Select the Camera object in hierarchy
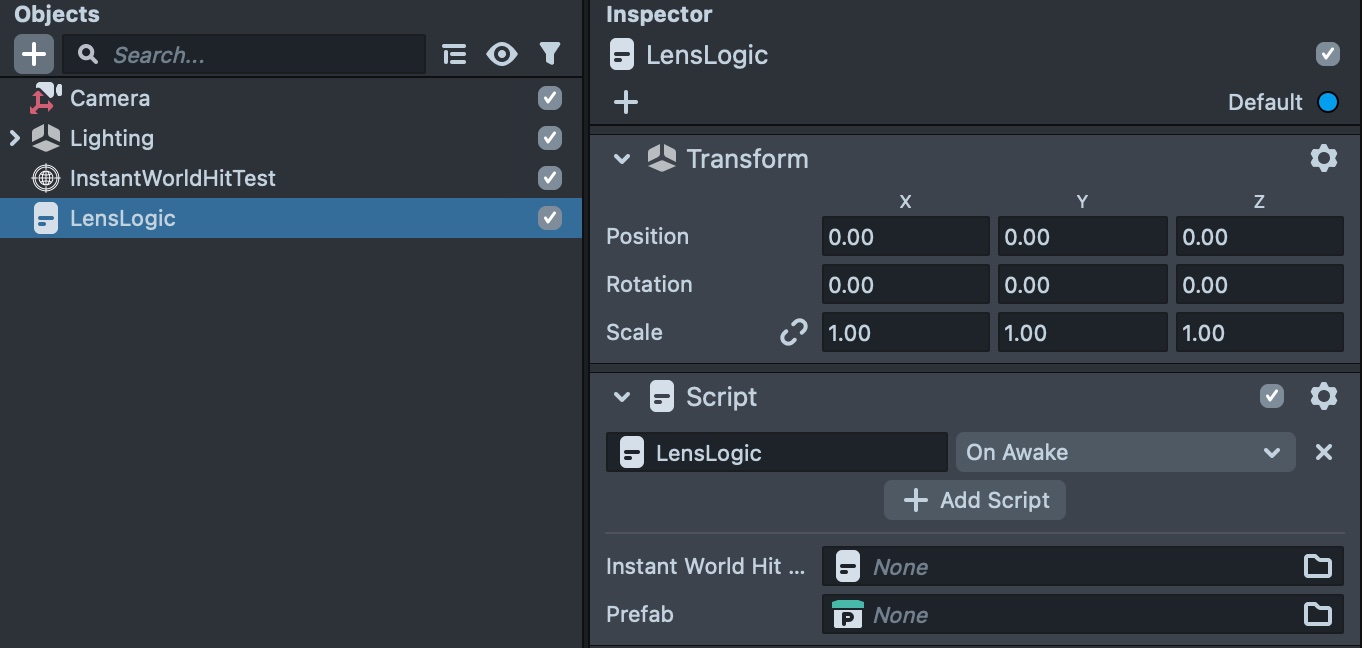1362x648 pixels. 110,98
